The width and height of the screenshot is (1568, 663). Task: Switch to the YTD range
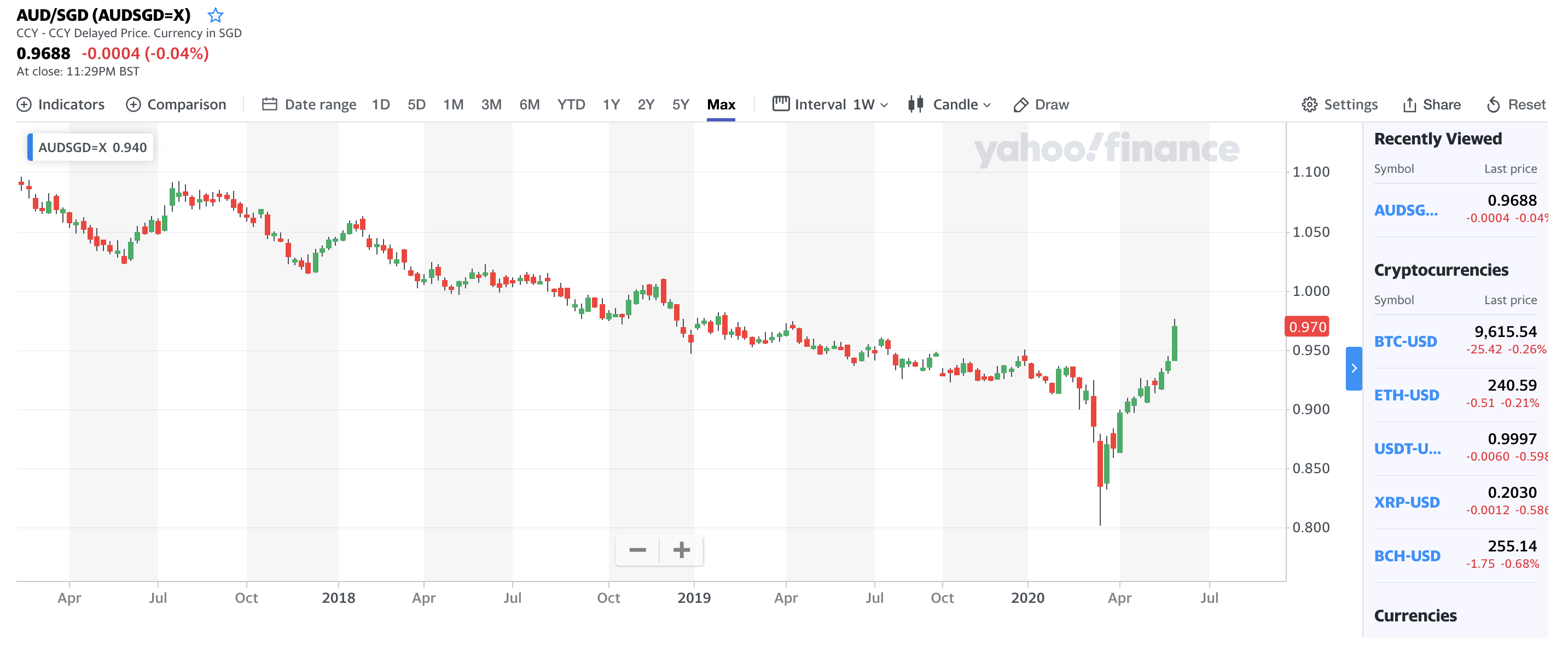(571, 104)
